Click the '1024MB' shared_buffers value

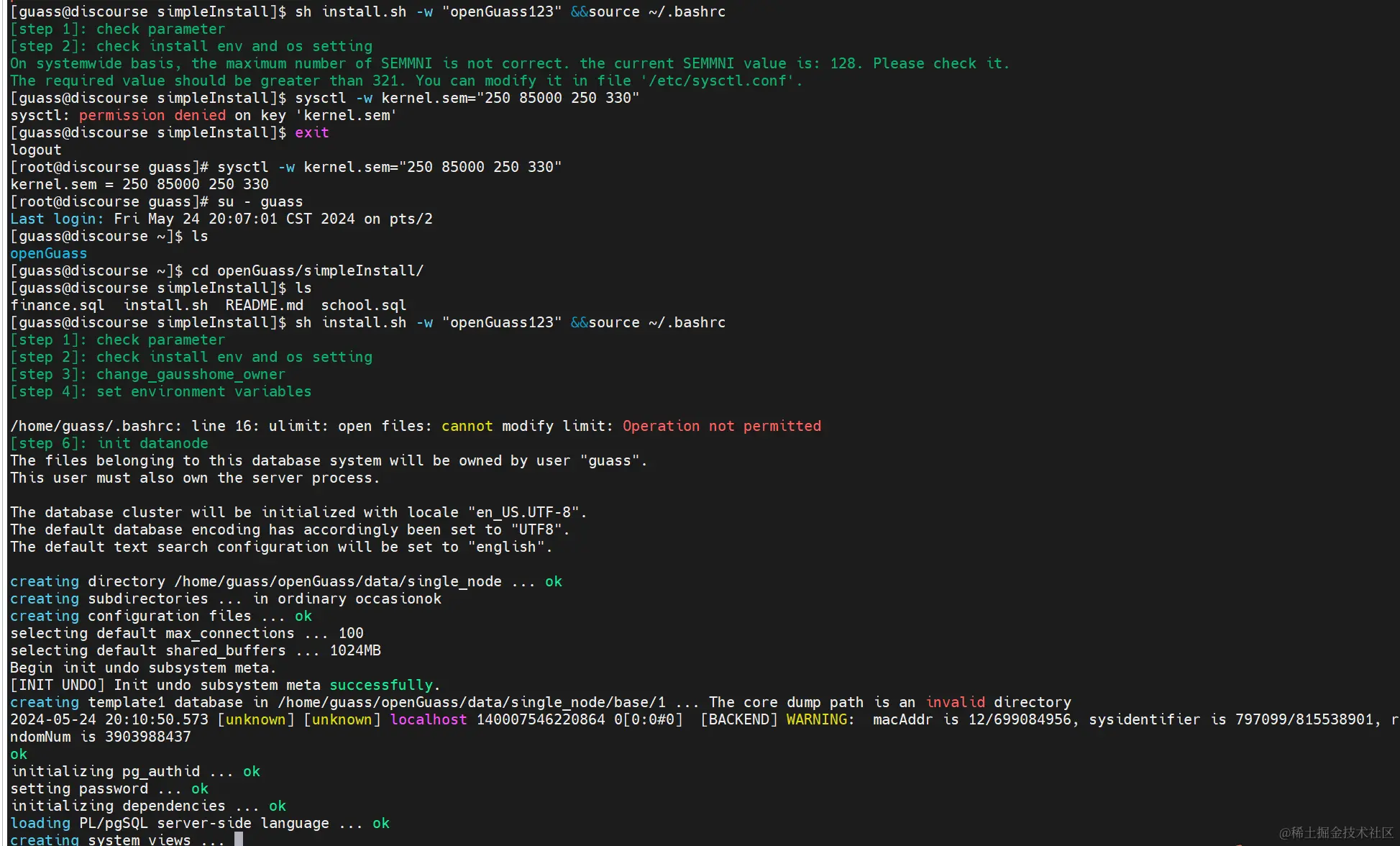355,650
